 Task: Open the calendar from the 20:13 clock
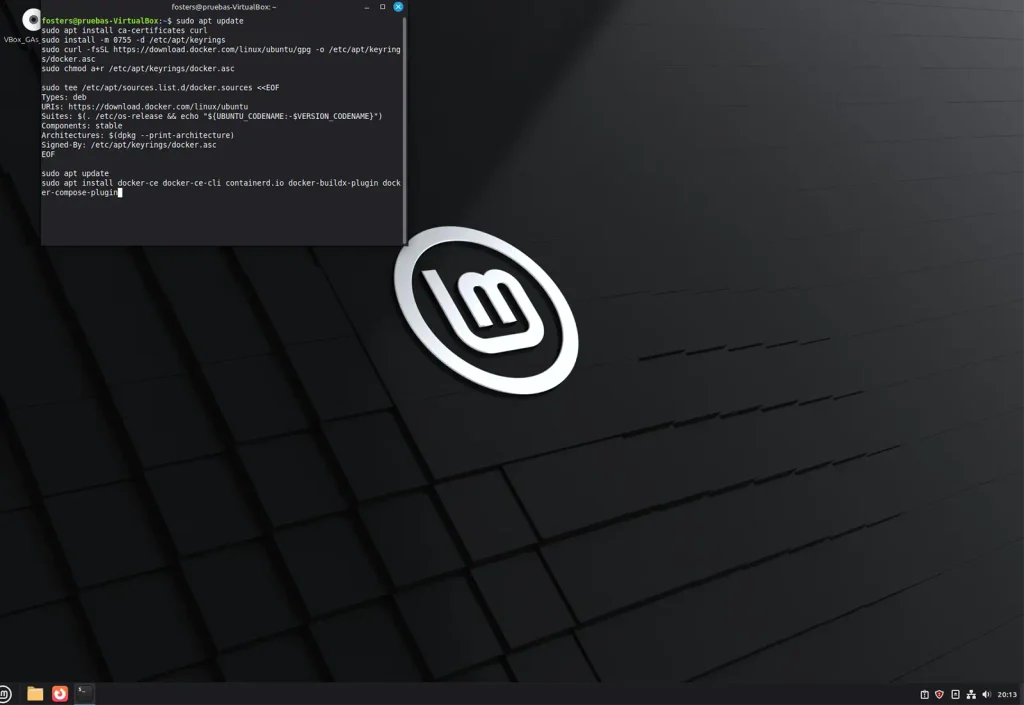1007,695
